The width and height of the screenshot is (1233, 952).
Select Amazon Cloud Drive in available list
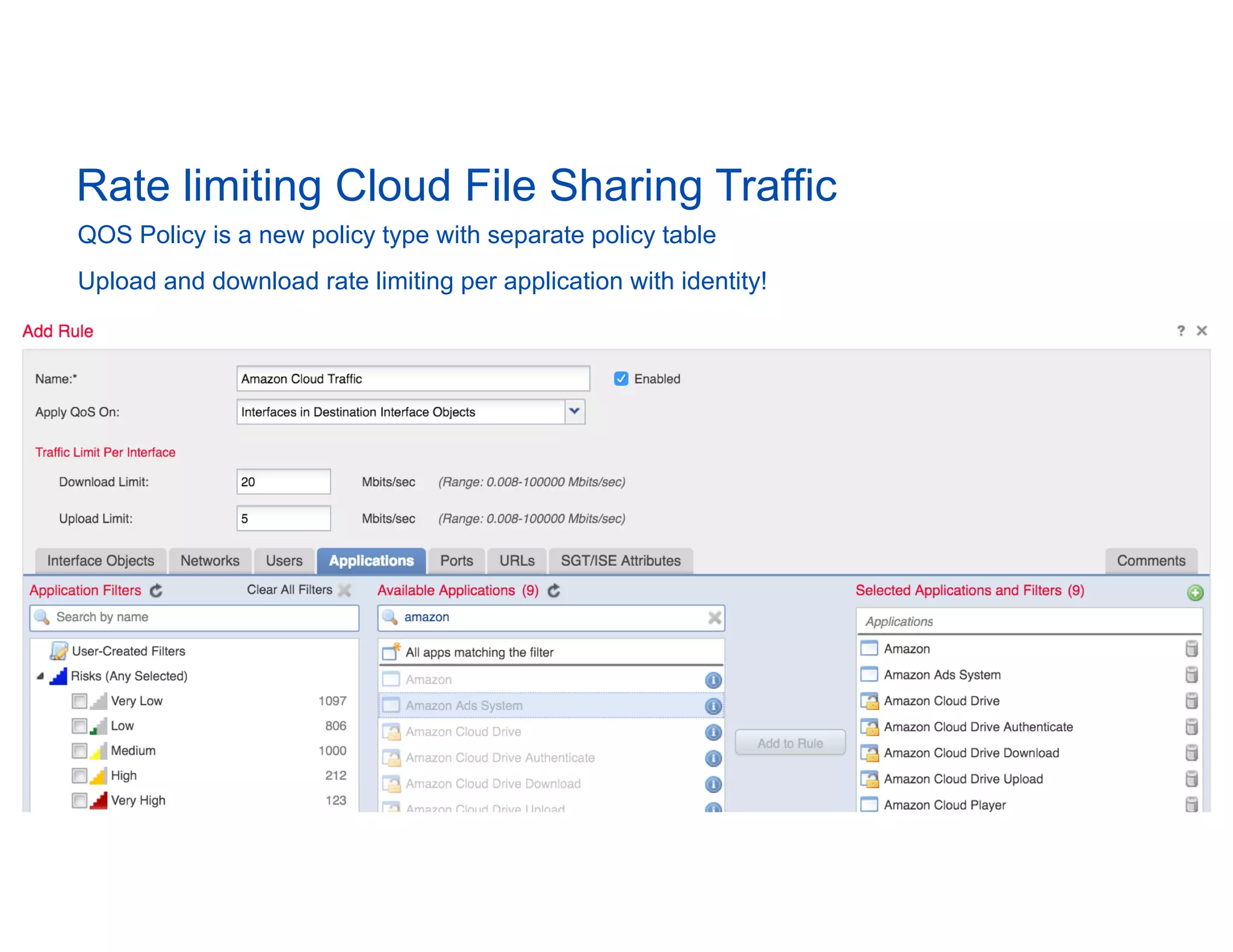coord(551,732)
